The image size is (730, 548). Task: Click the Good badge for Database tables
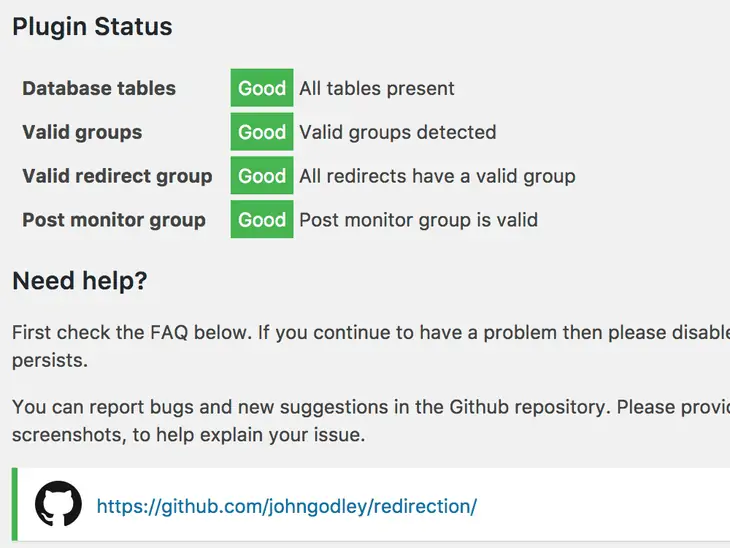click(262, 88)
